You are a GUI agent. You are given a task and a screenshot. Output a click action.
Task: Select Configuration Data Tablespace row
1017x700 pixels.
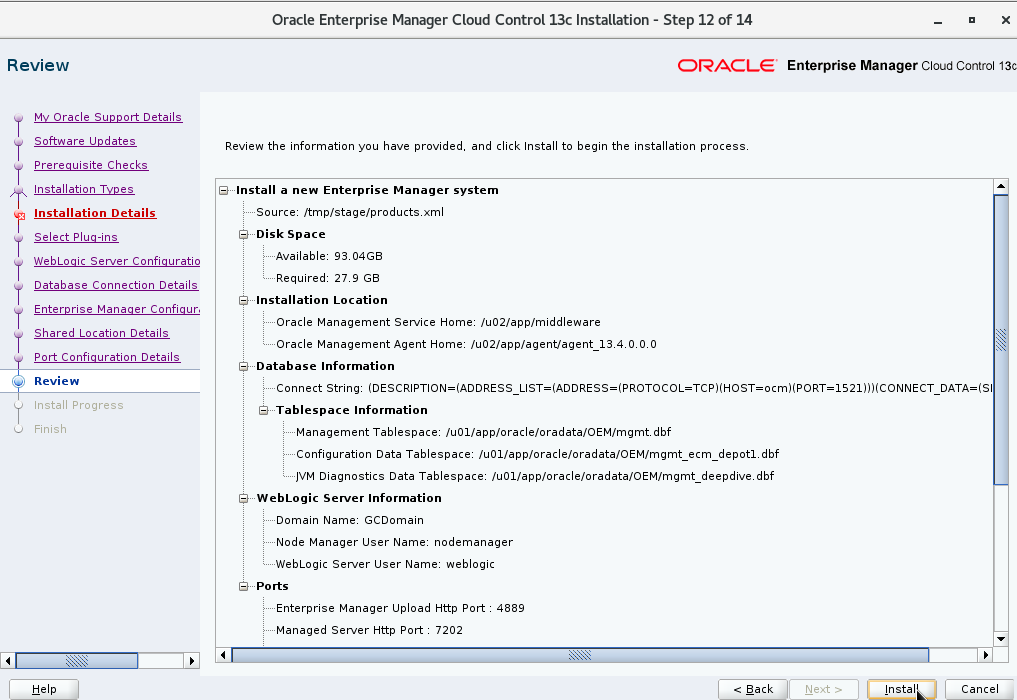coord(538,454)
